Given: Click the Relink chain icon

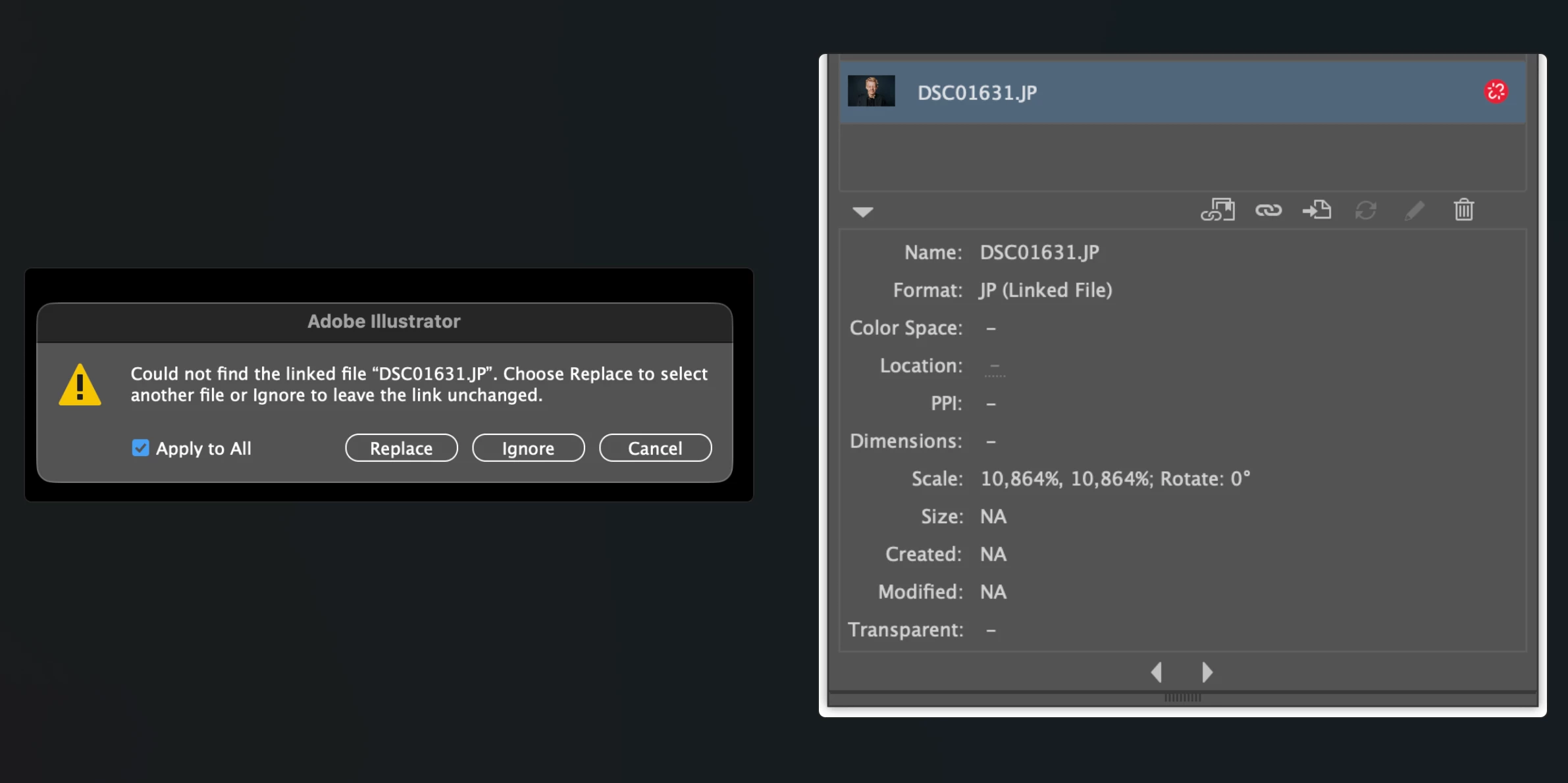Looking at the screenshot, I should point(1268,210).
